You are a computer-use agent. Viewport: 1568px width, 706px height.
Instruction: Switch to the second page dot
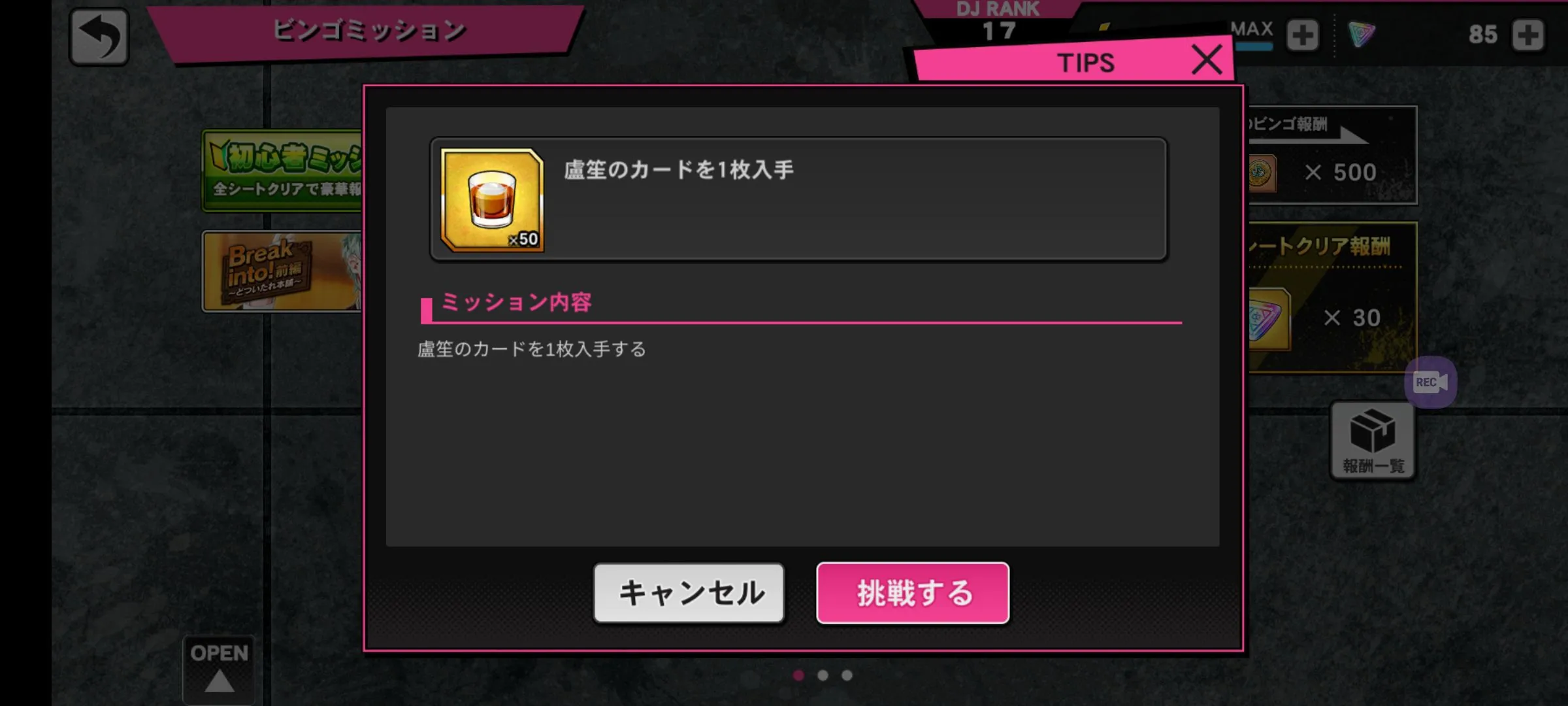tap(823, 675)
